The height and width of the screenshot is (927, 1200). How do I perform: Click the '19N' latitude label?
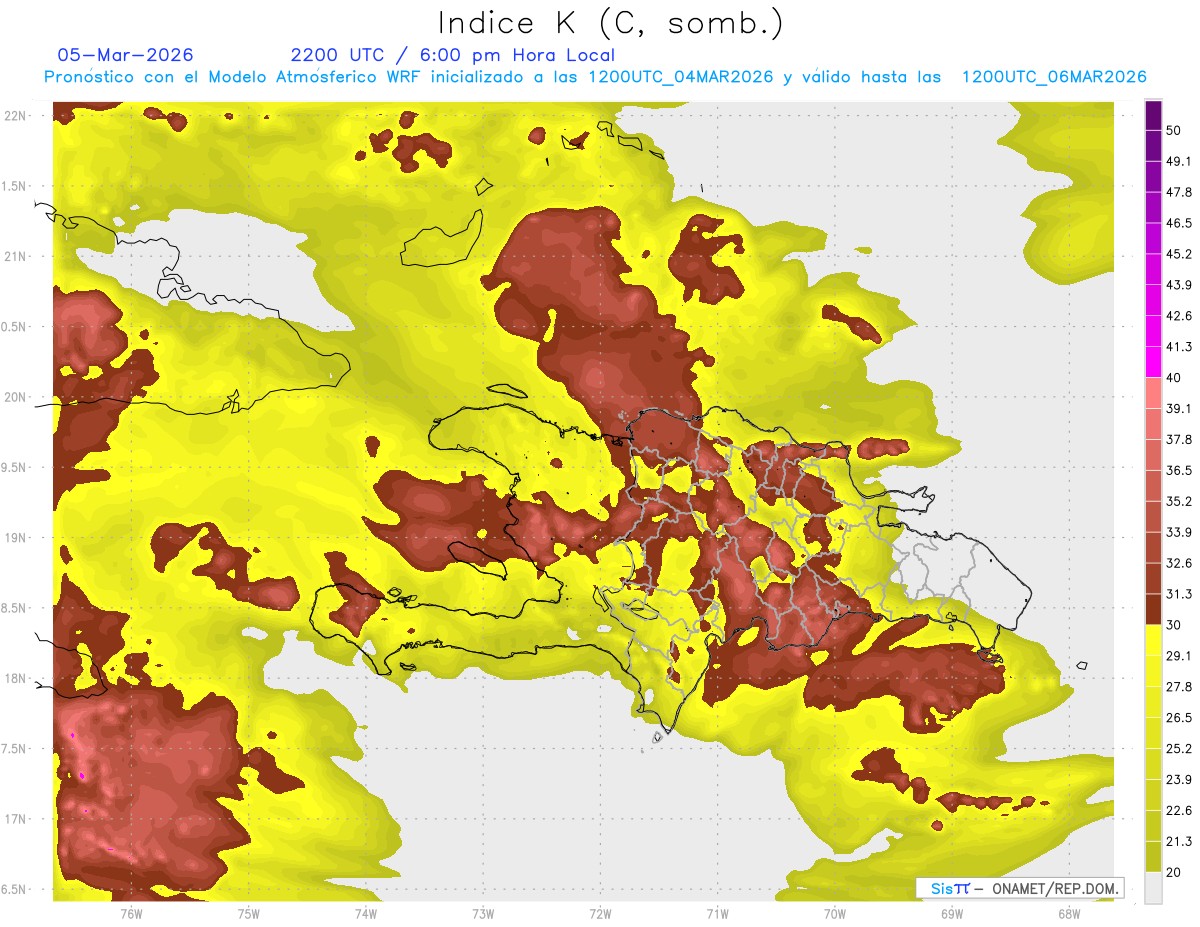pos(15,537)
